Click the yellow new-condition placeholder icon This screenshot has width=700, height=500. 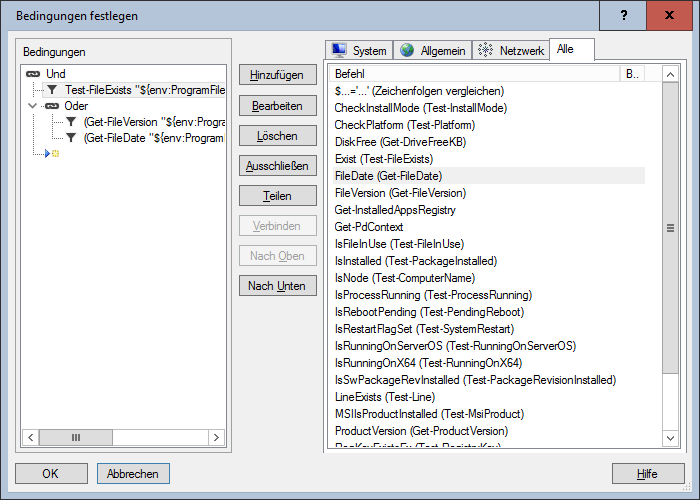tap(55, 154)
